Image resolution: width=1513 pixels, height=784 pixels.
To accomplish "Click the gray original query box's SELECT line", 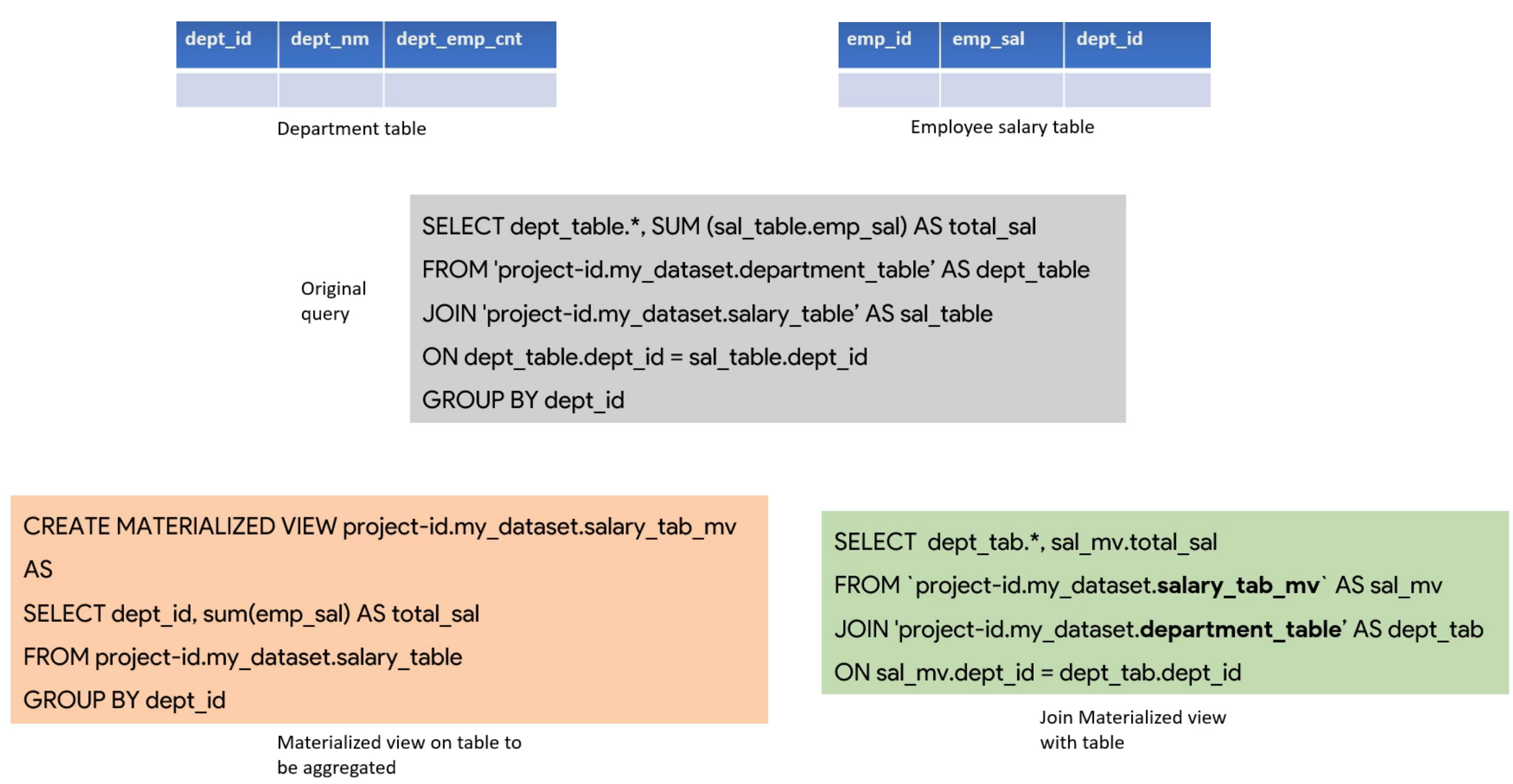I will (x=729, y=226).
